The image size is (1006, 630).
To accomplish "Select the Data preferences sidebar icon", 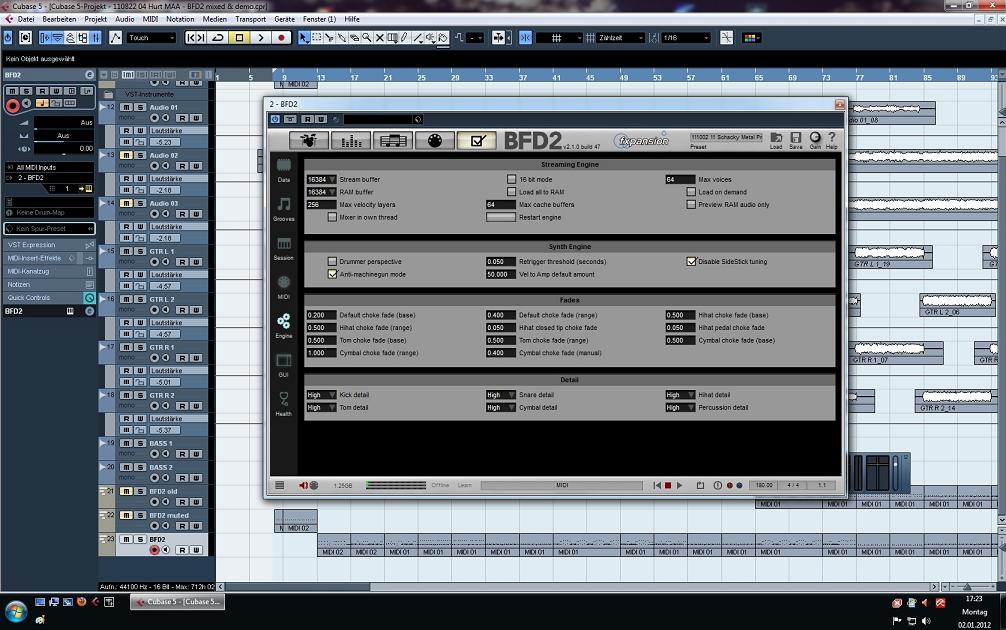I will click(x=284, y=166).
